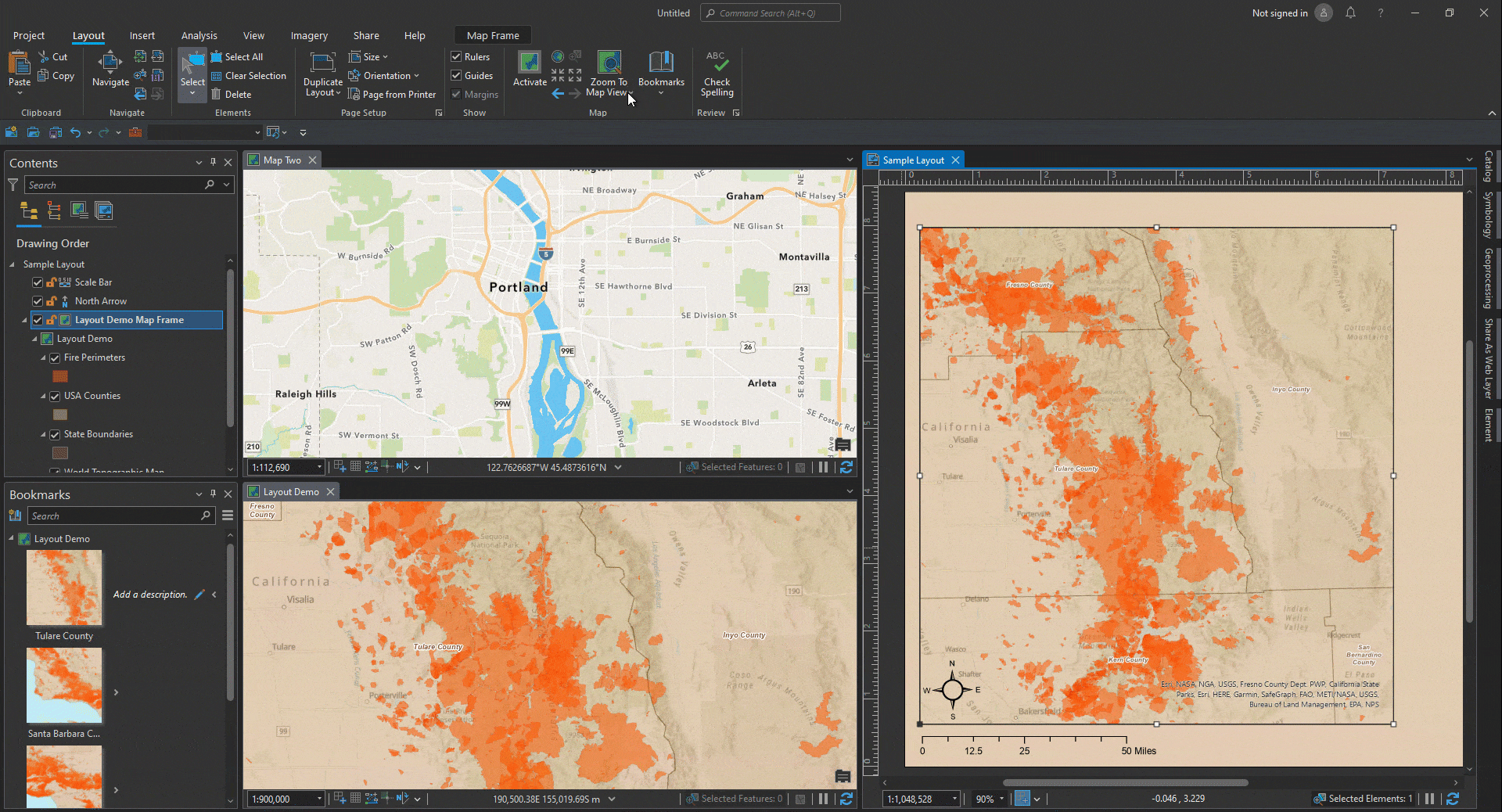The image size is (1502, 812).
Task: Switch Contents to List By Element Type
Action: 54,210
